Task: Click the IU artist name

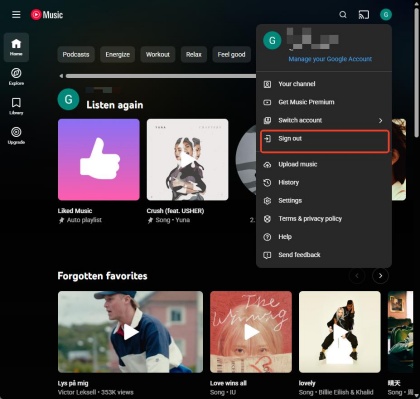Action: (x=232, y=392)
